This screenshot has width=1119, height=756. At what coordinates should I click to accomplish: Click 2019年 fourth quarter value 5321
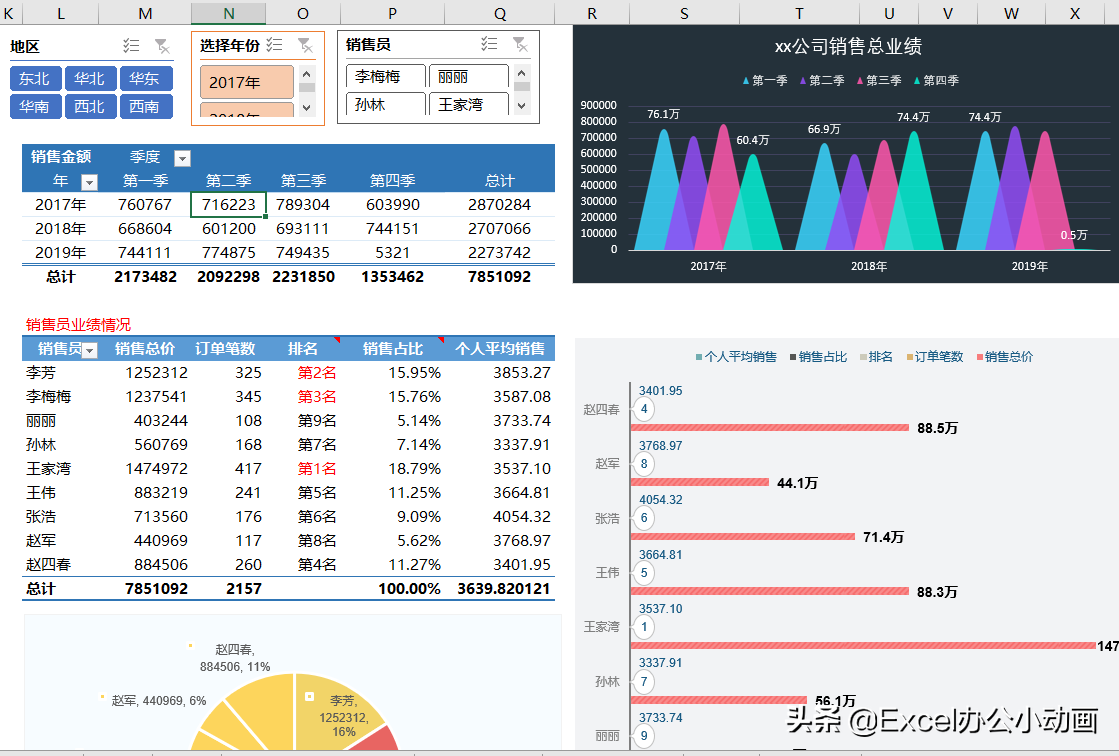(393, 253)
